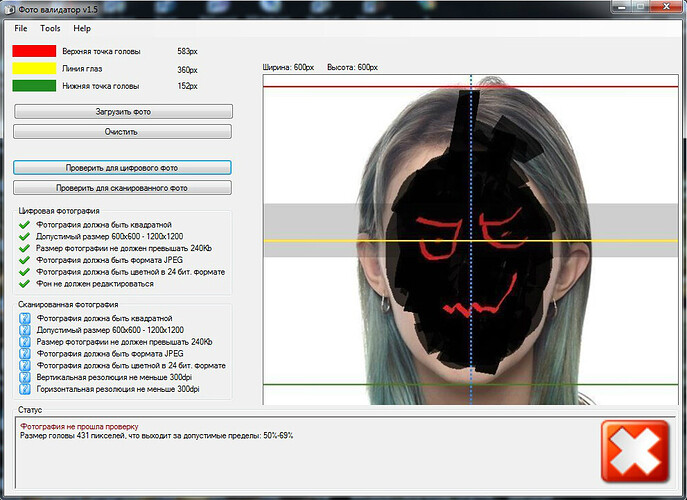
Task: Minimize the Фото валидатор window
Action: coord(620,7)
